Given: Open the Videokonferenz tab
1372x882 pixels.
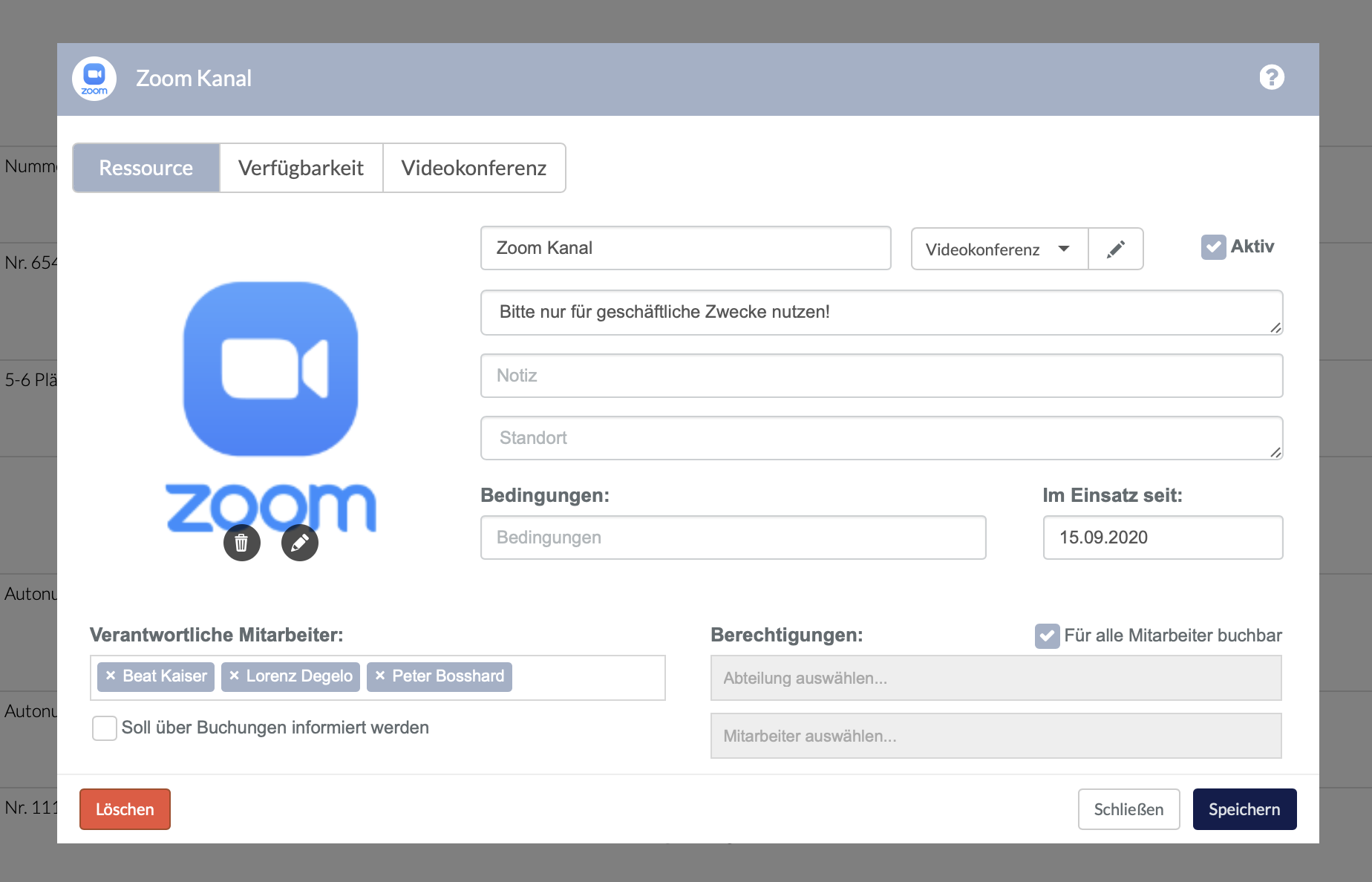Looking at the screenshot, I should click(x=474, y=168).
